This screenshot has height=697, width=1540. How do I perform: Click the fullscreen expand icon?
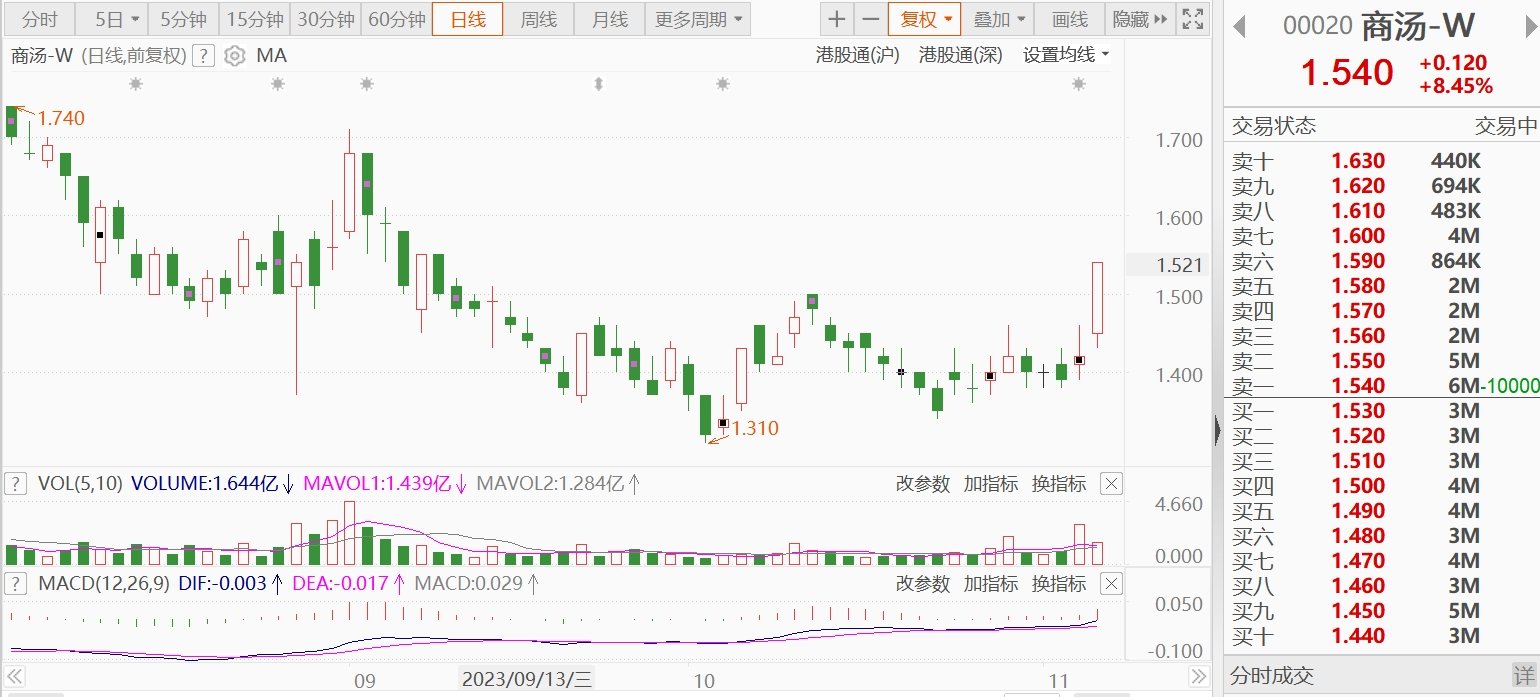pyautogui.click(x=1192, y=19)
